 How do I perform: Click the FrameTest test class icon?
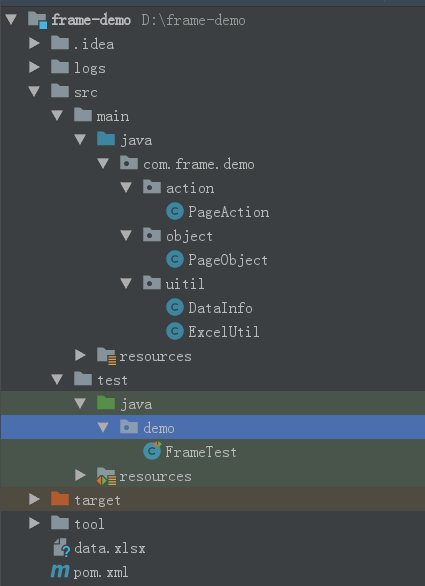pos(152,451)
